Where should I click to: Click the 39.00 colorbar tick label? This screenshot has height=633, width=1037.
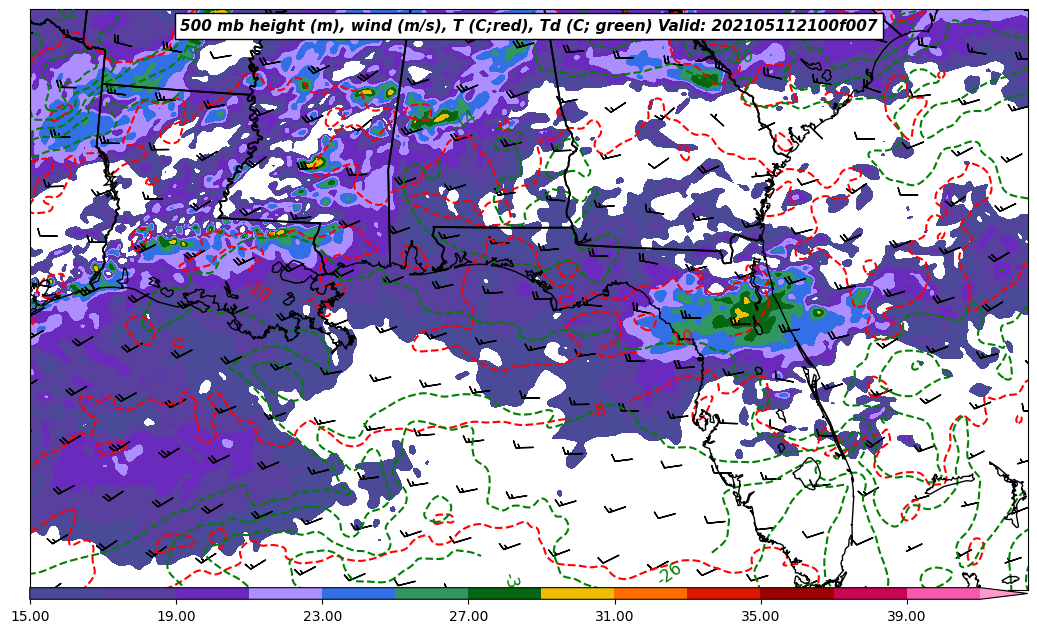point(906,617)
